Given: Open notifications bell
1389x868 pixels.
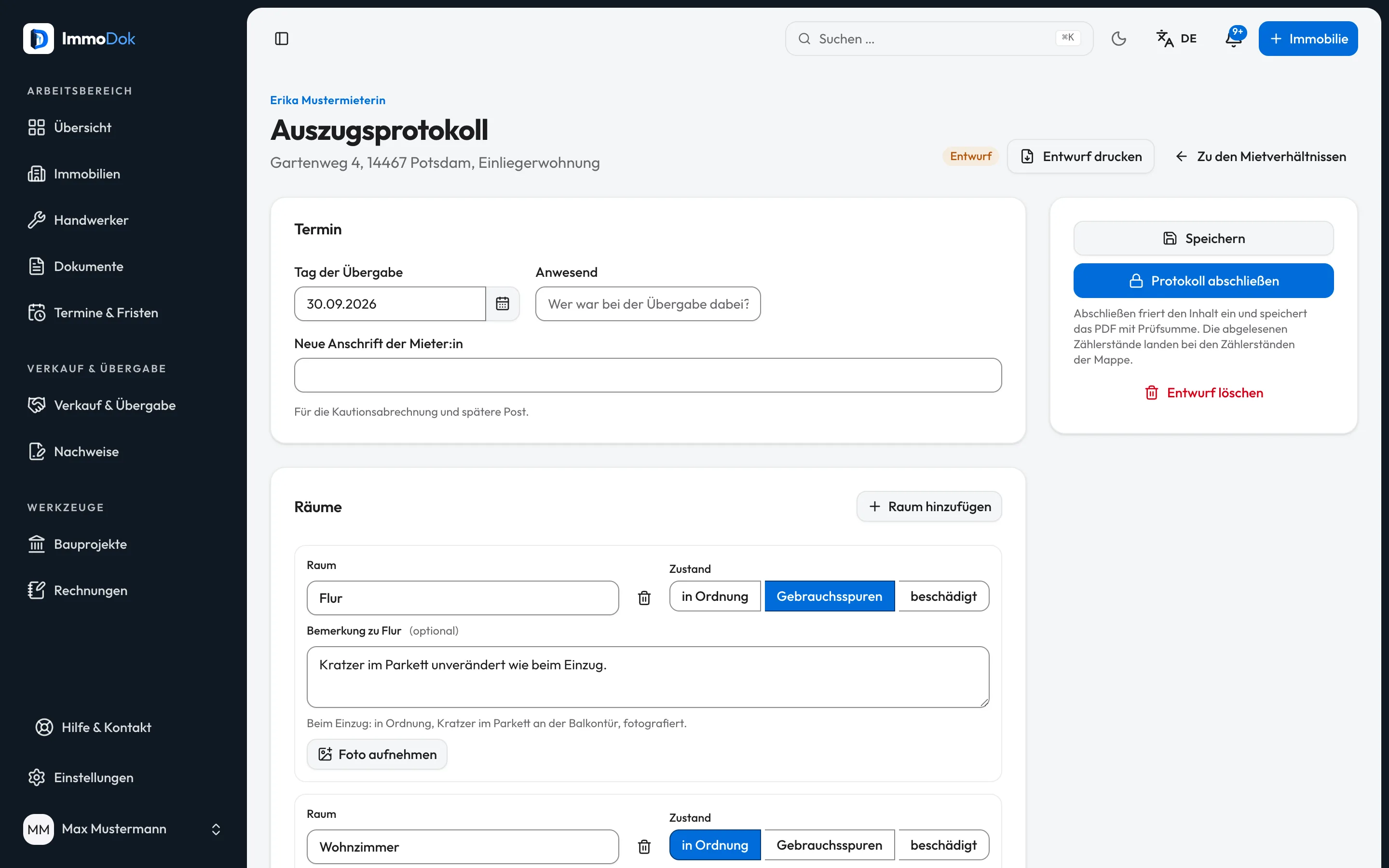Looking at the screenshot, I should point(1233,39).
